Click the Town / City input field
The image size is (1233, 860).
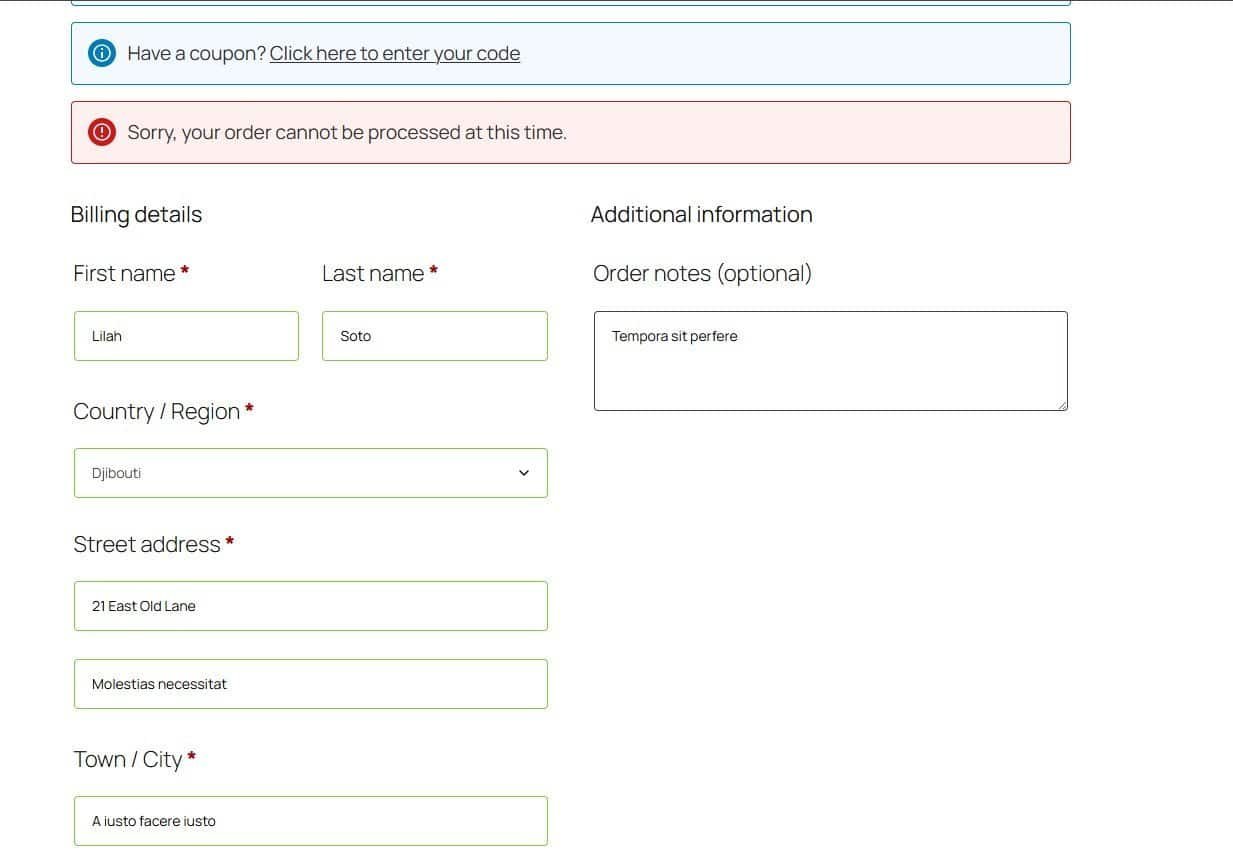click(310, 821)
